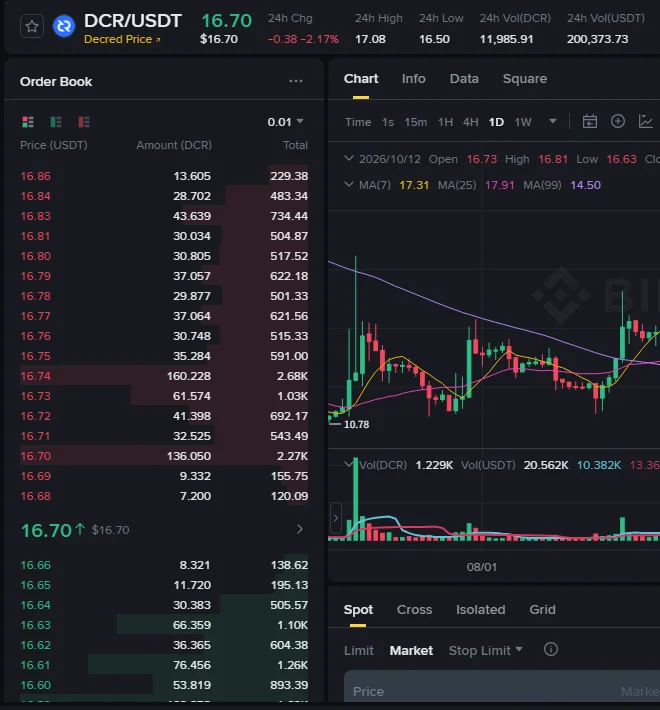Click the 24h High value 17.08

tap(370, 39)
